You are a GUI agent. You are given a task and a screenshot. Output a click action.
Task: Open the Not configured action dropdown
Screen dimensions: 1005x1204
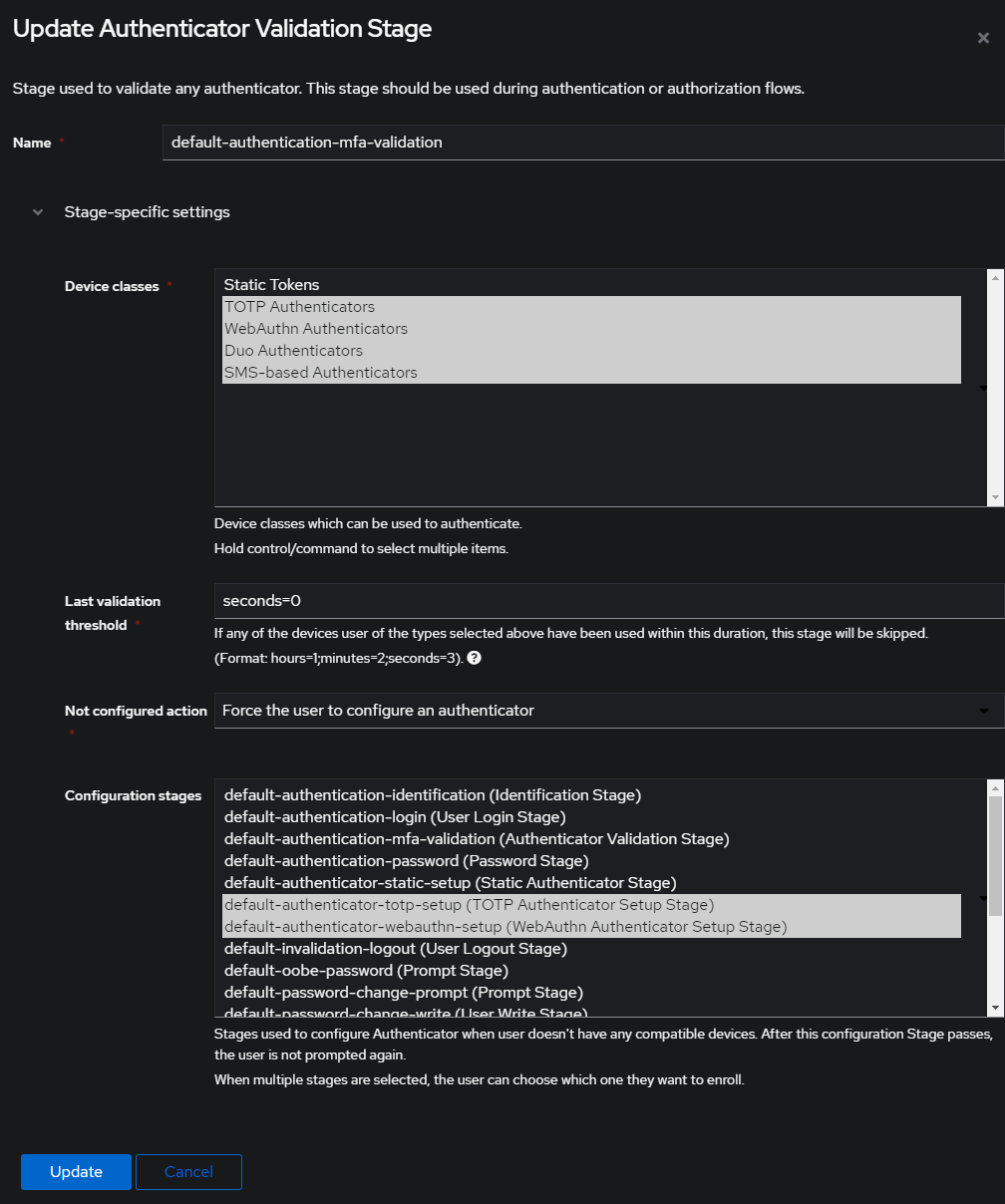[x=609, y=711]
